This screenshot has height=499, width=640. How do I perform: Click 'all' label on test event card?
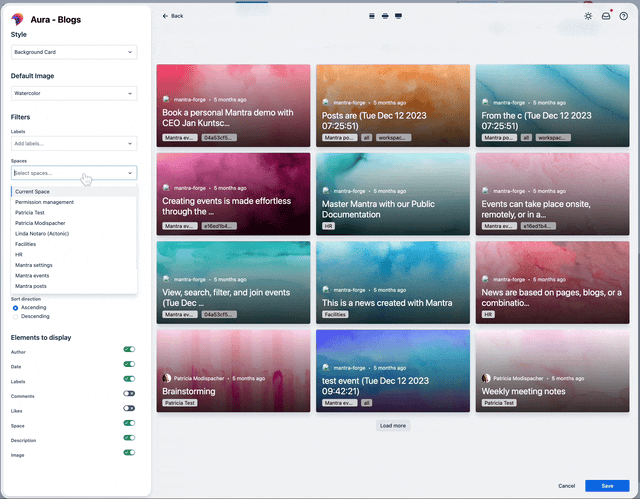click(366, 403)
